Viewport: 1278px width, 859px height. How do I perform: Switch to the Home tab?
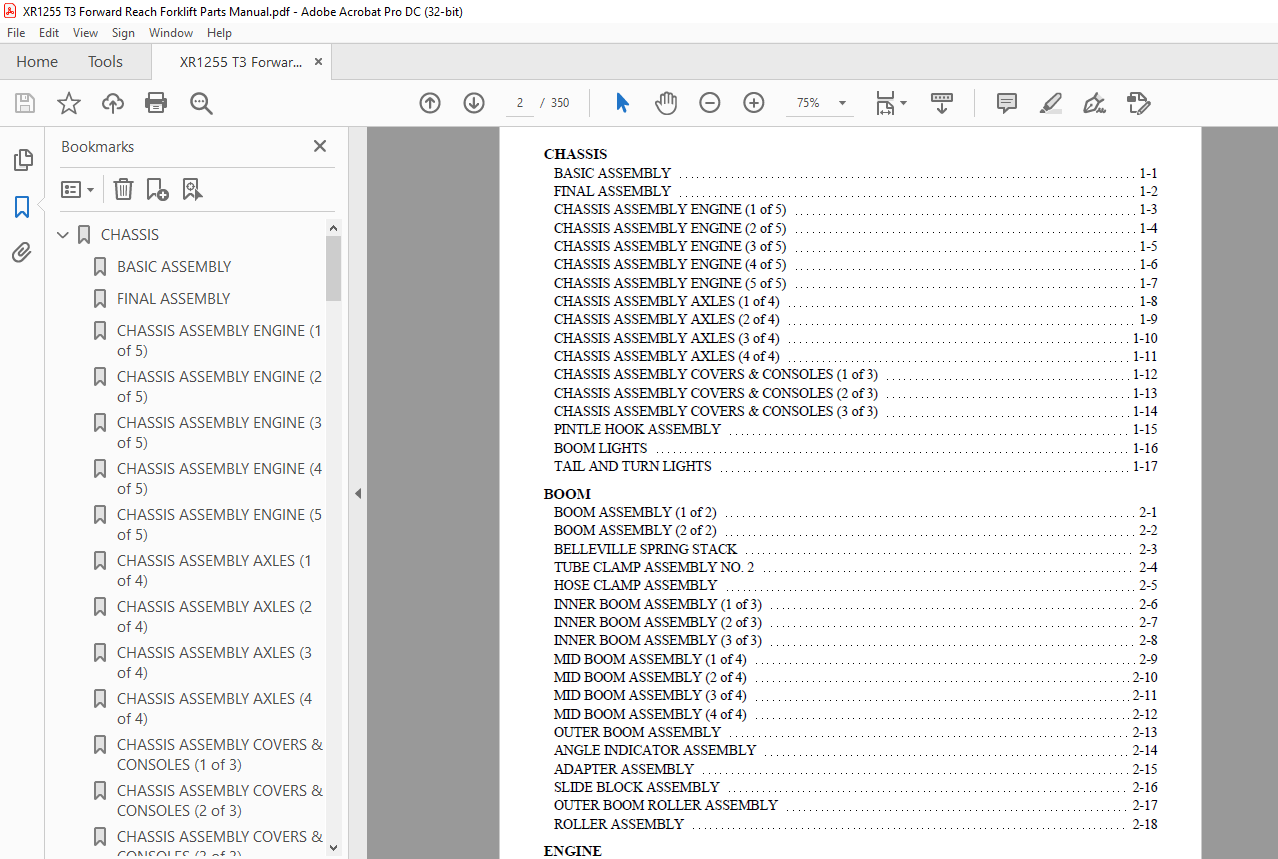point(37,62)
